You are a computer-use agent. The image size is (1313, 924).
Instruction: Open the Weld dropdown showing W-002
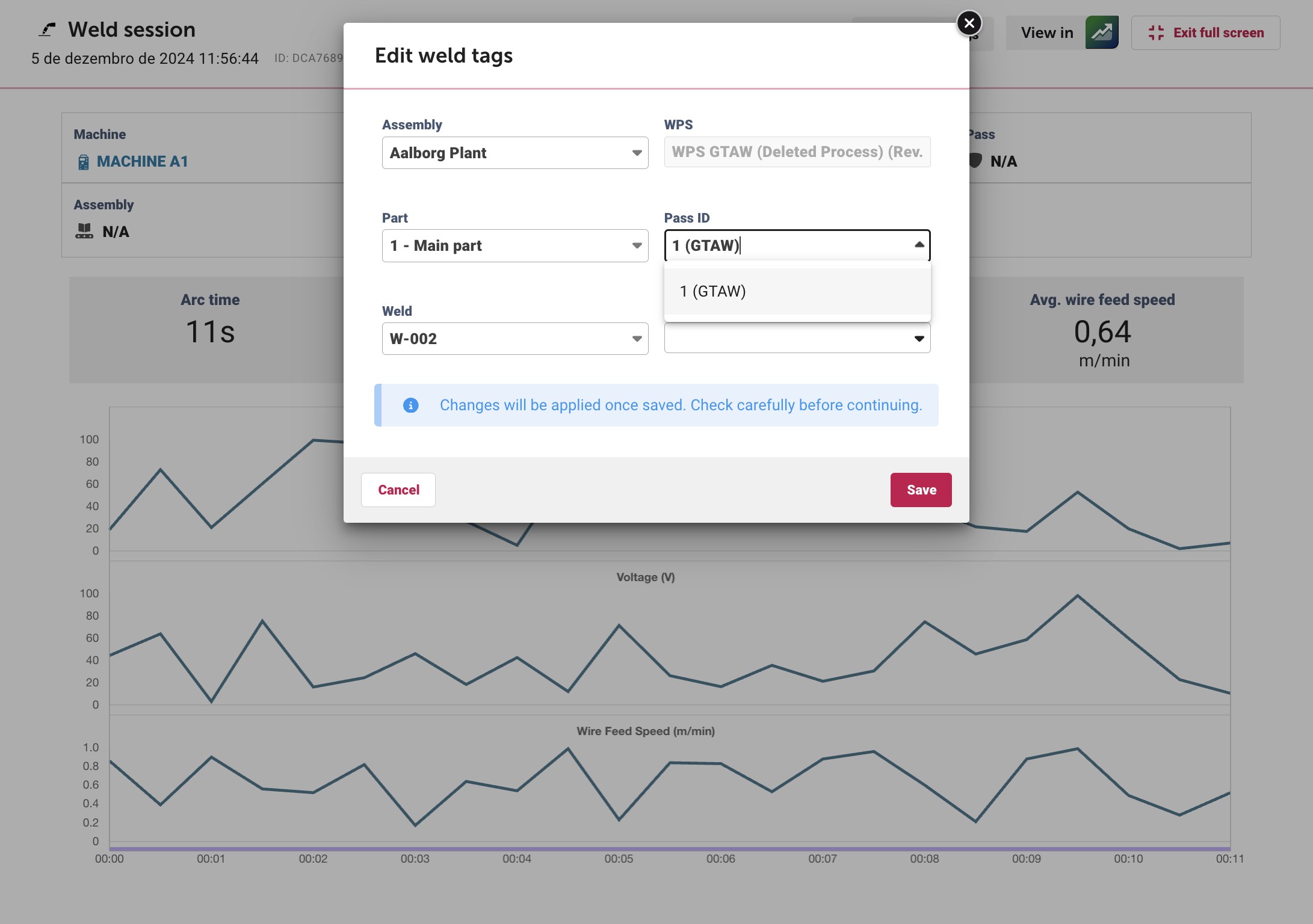coord(515,339)
